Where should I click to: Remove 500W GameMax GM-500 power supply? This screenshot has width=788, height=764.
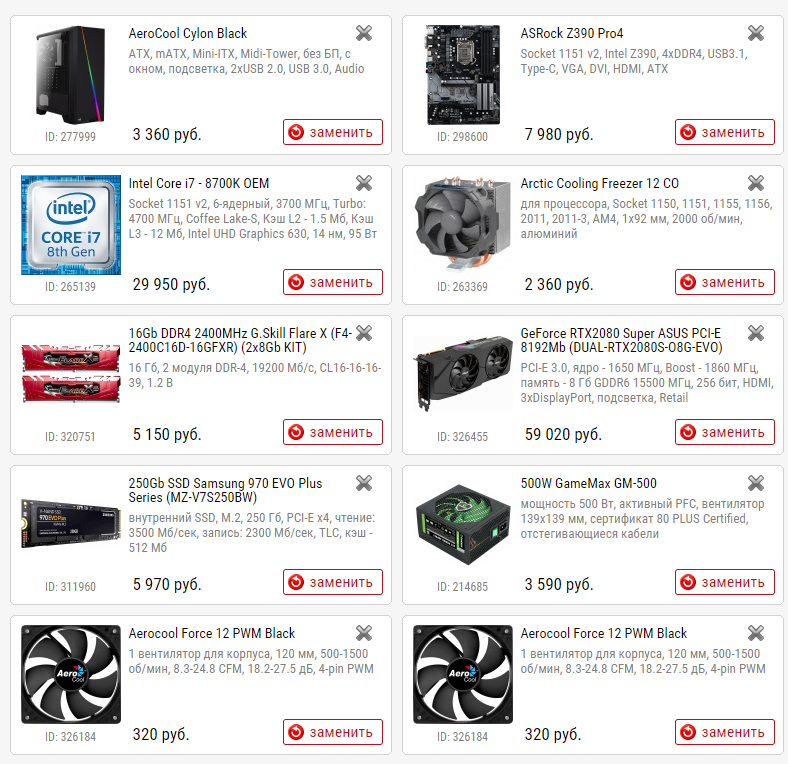tap(756, 483)
